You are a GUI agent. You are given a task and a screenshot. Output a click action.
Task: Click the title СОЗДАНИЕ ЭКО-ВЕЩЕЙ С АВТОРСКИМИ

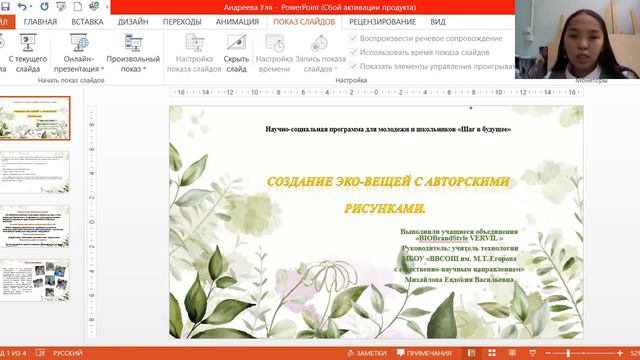click(388, 182)
